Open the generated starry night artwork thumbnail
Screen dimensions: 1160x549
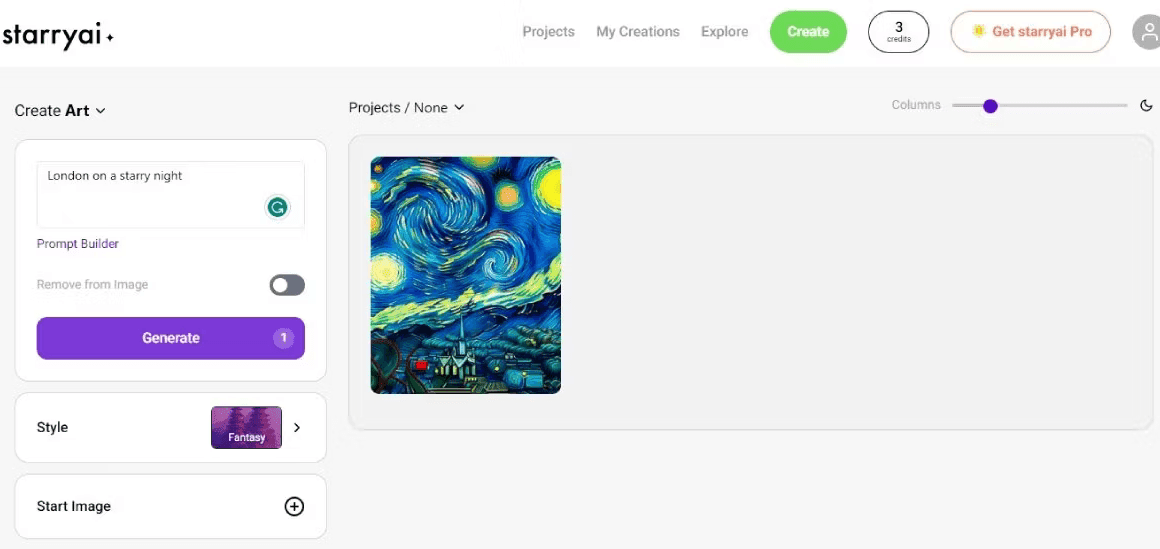click(x=465, y=275)
